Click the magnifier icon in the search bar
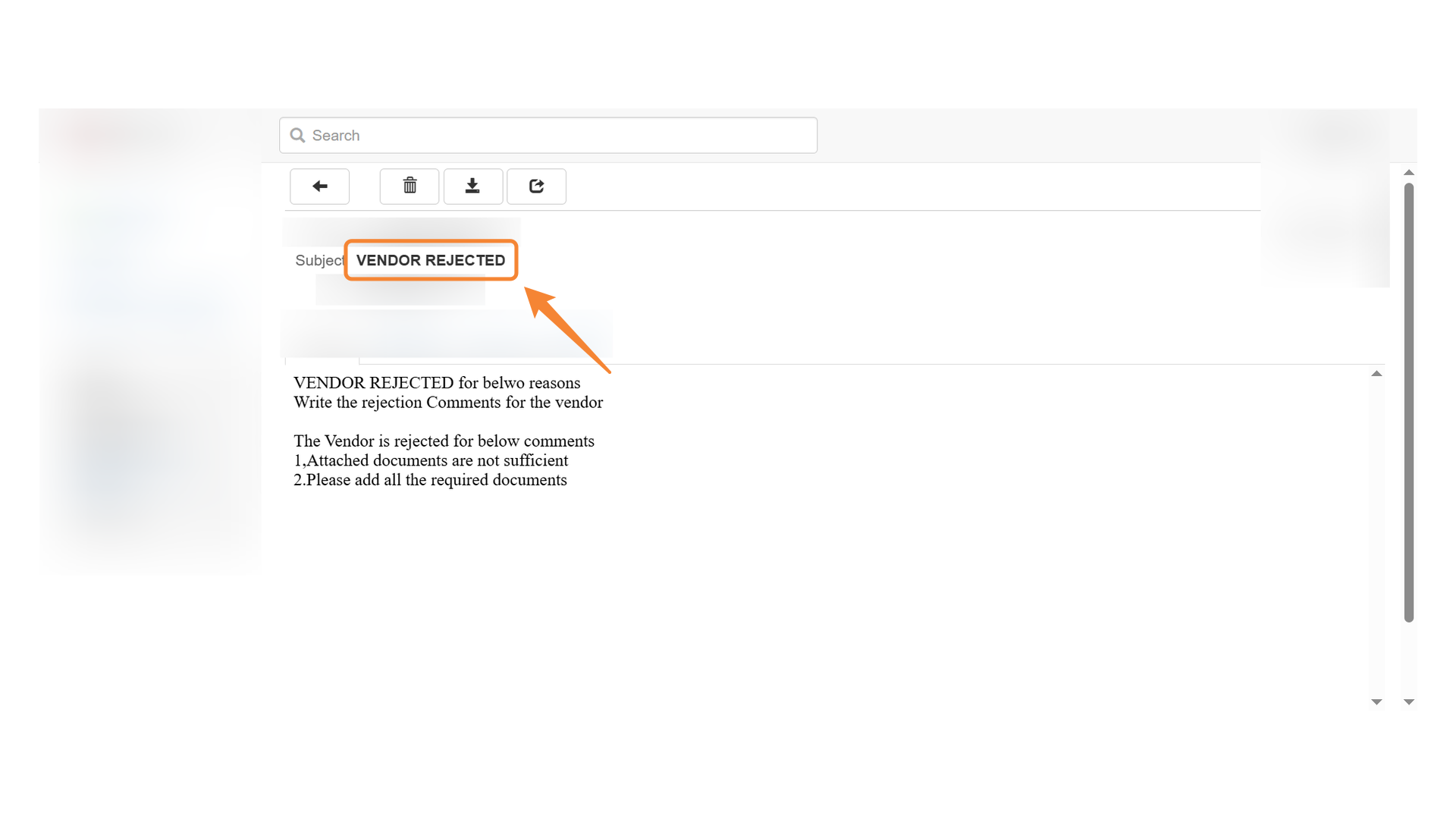1456x819 pixels. 298,134
